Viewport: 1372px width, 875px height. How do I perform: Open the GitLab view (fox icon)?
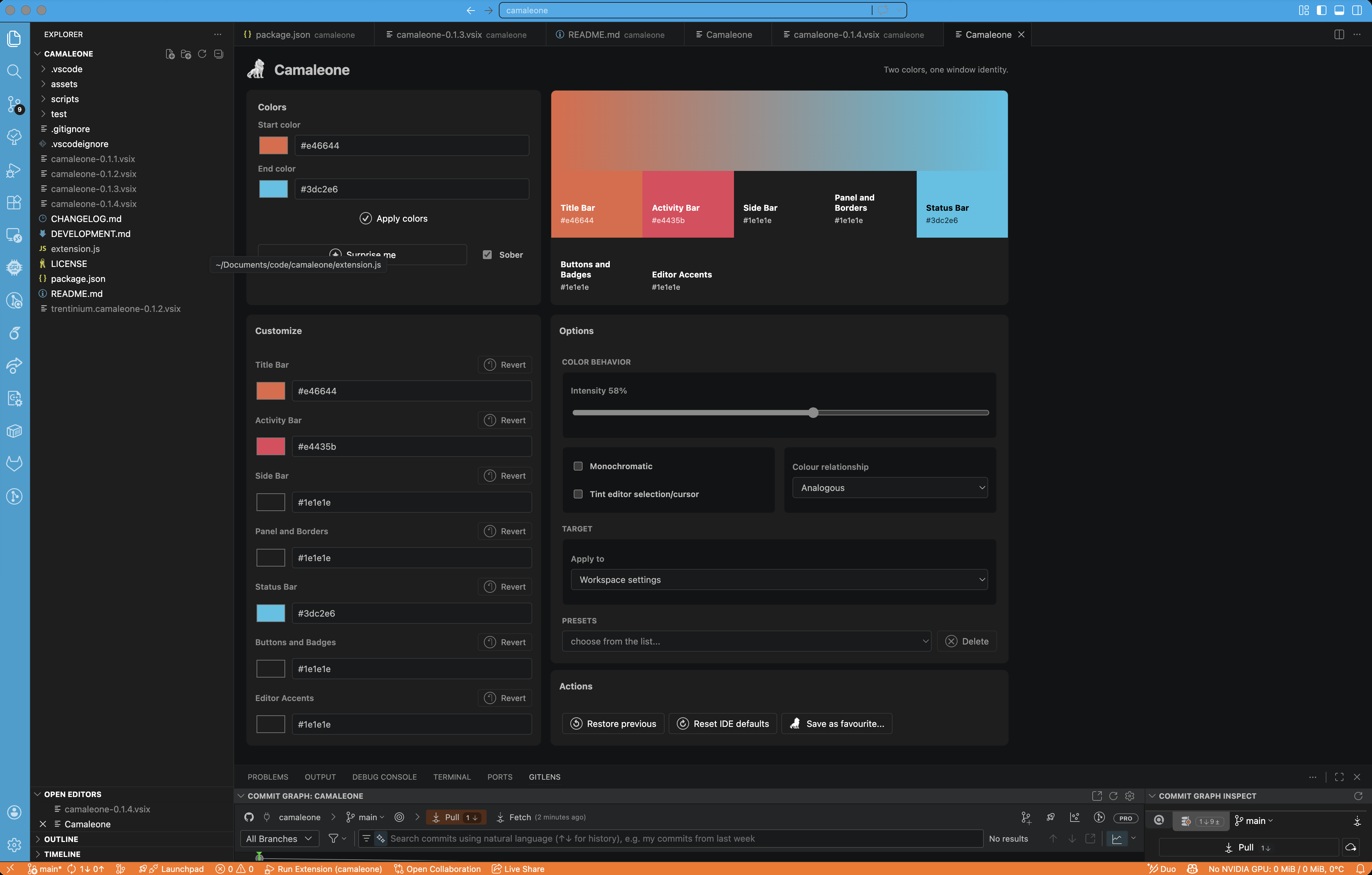[14, 463]
